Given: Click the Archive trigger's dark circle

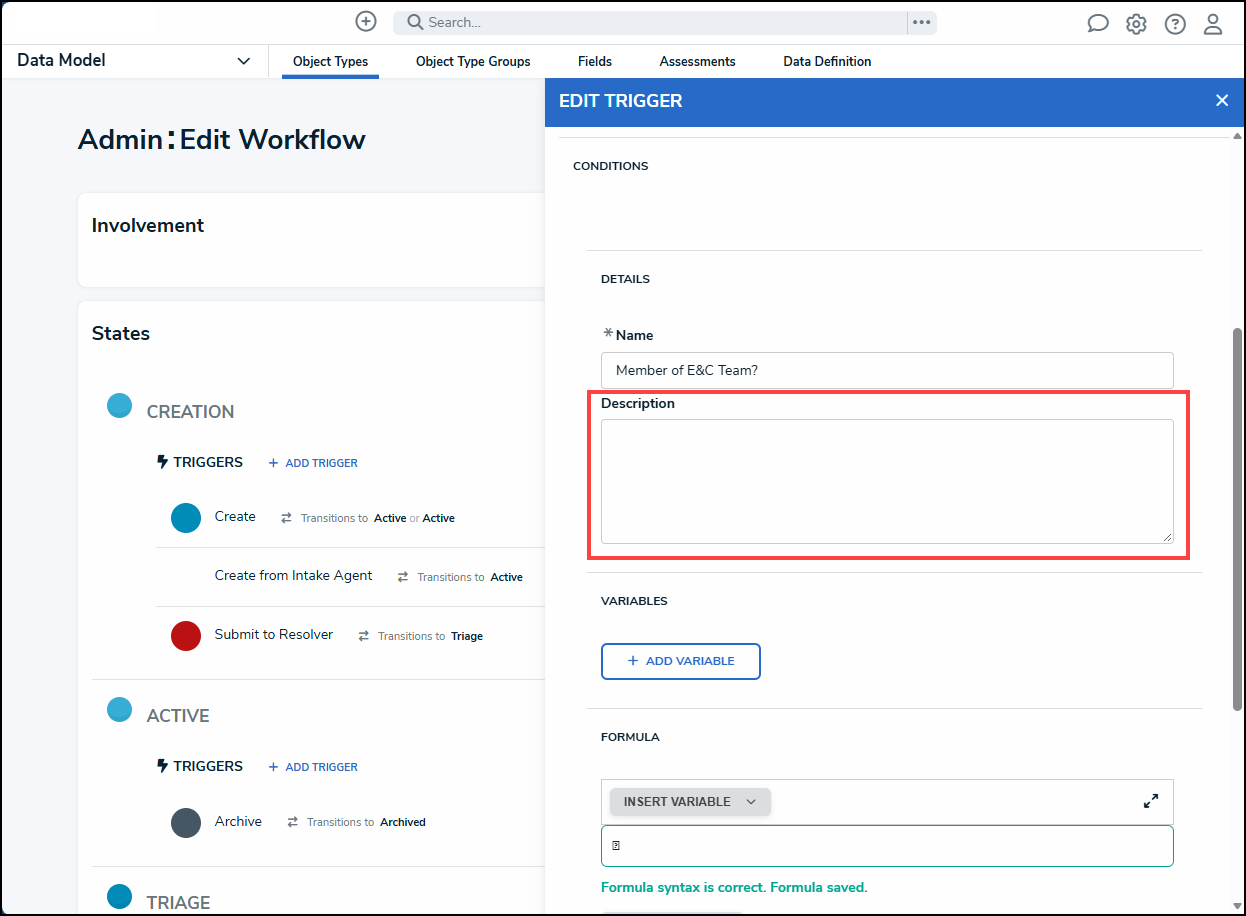Looking at the screenshot, I should 186,823.
